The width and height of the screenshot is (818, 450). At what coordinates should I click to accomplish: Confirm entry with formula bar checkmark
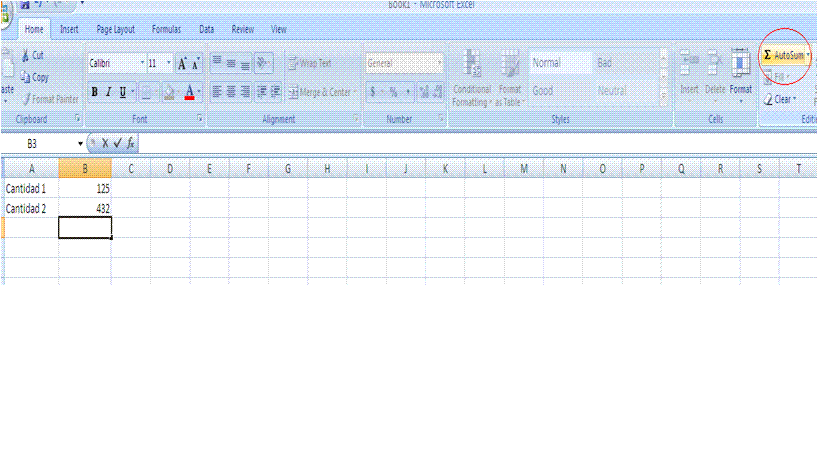coord(117,143)
